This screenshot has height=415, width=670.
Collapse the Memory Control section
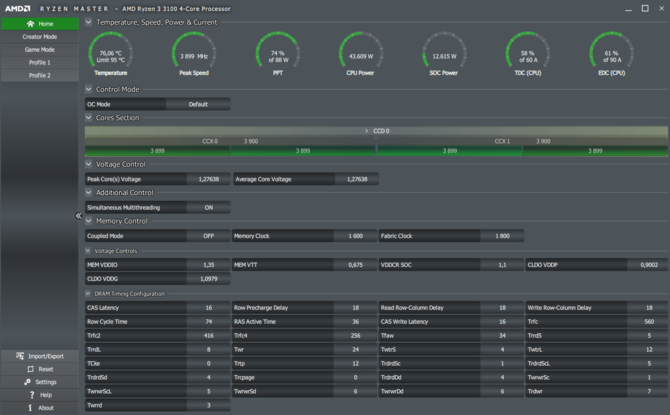click(89, 221)
